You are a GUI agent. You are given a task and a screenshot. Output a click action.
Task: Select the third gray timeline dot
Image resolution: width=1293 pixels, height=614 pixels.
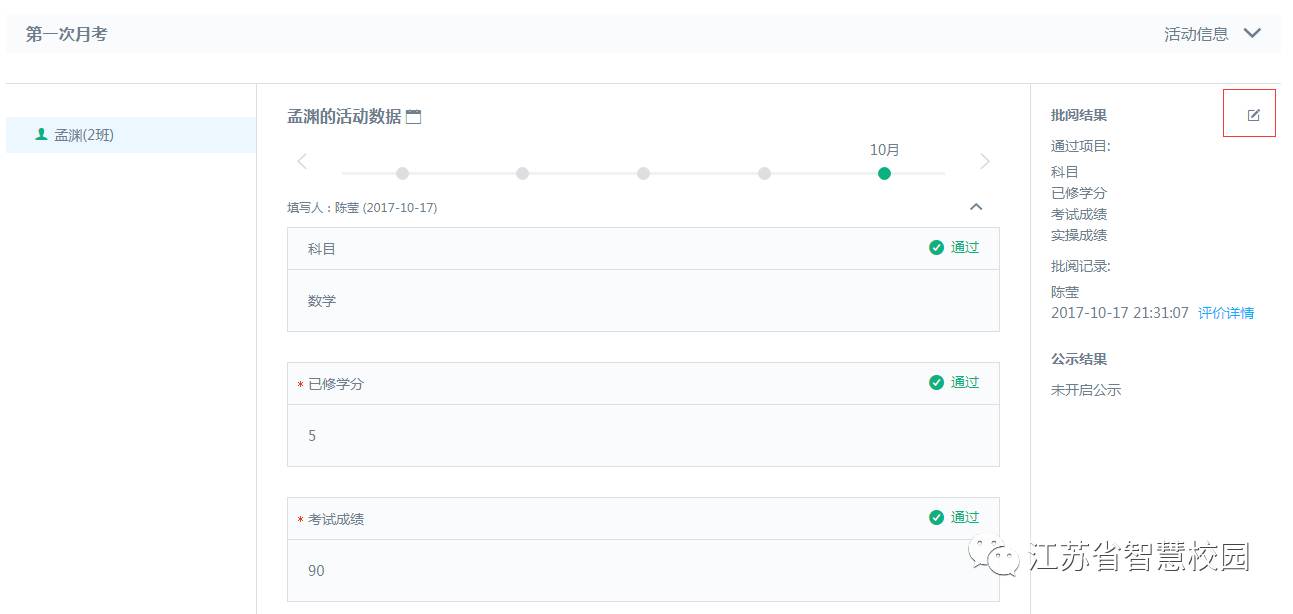point(643,173)
